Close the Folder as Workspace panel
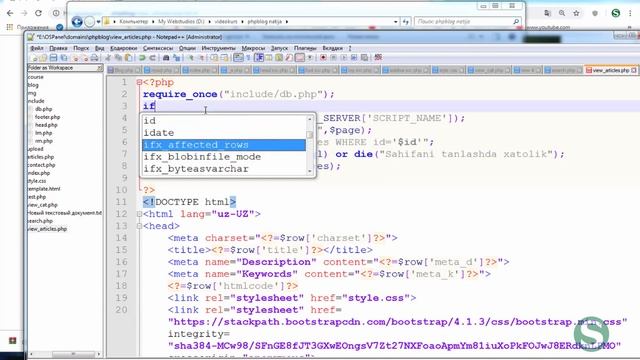The width and height of the screenshot is (640, 360). click(x=99, y=68)
